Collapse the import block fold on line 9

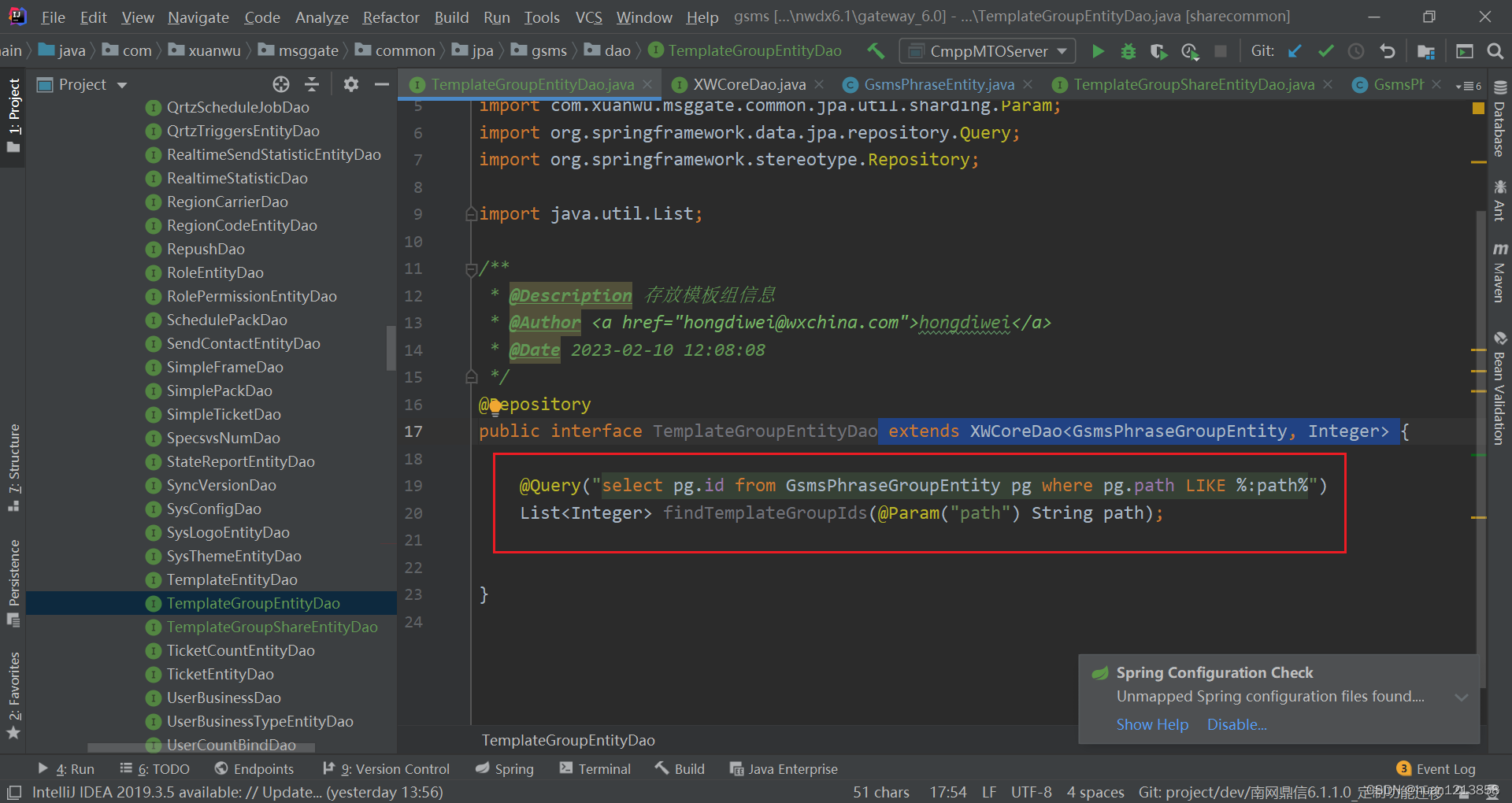pyautogui.click(x=471, y=214)
